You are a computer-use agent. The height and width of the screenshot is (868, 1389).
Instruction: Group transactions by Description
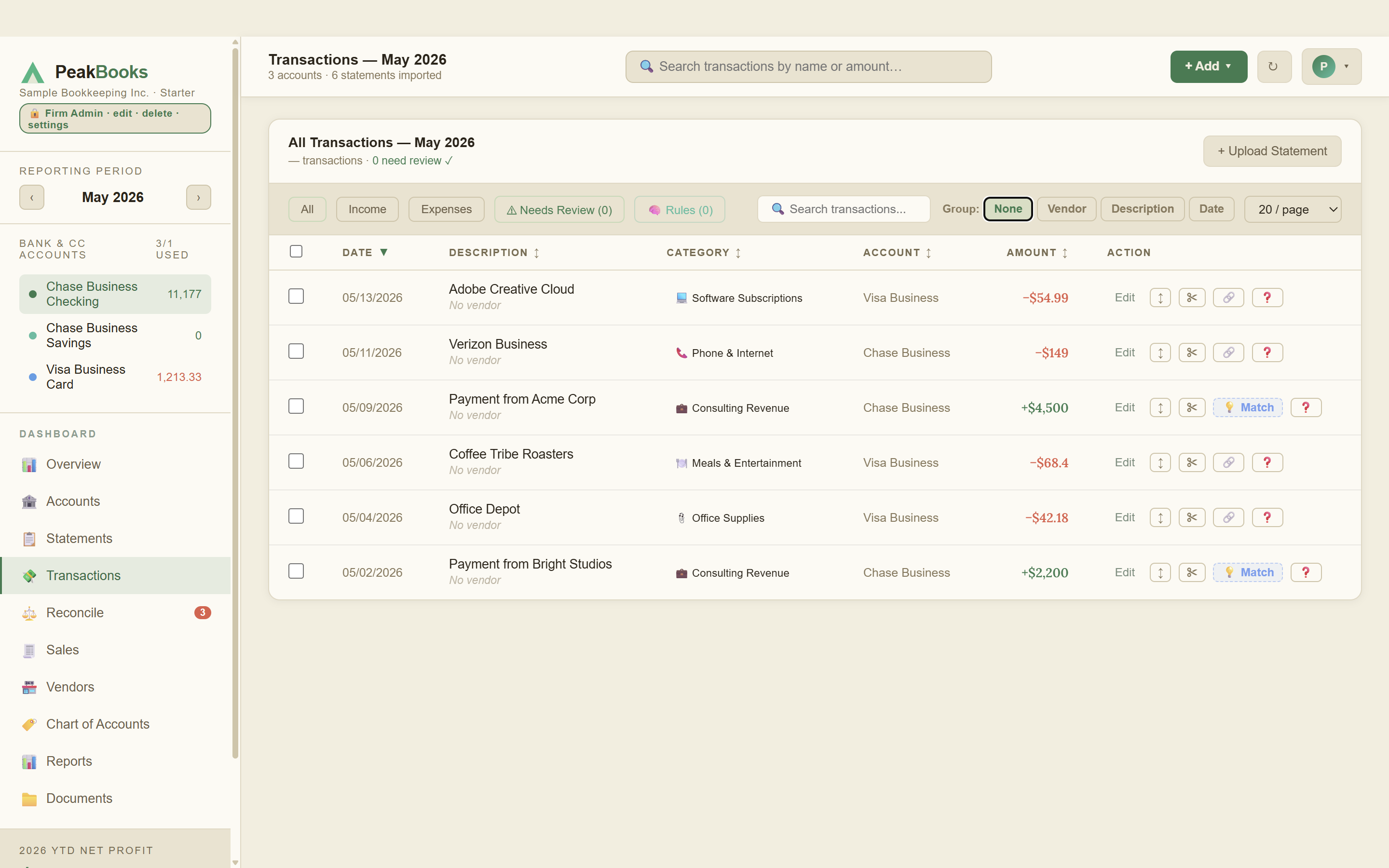click(1142, 209)
